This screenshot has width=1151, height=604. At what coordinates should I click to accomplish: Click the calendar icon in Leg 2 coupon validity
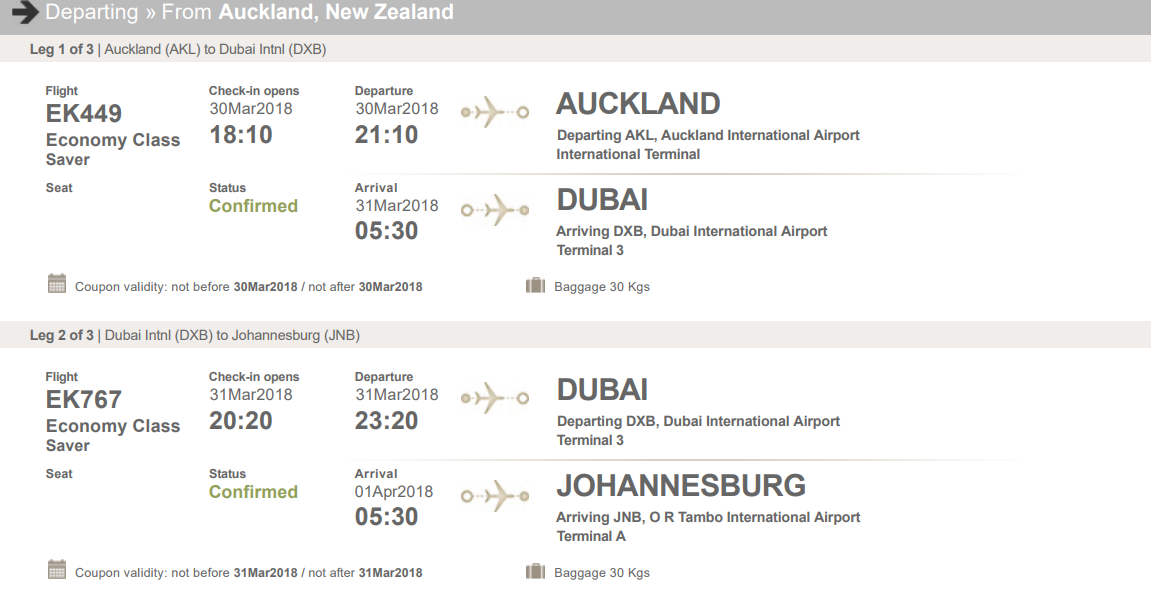coord(57,570)
